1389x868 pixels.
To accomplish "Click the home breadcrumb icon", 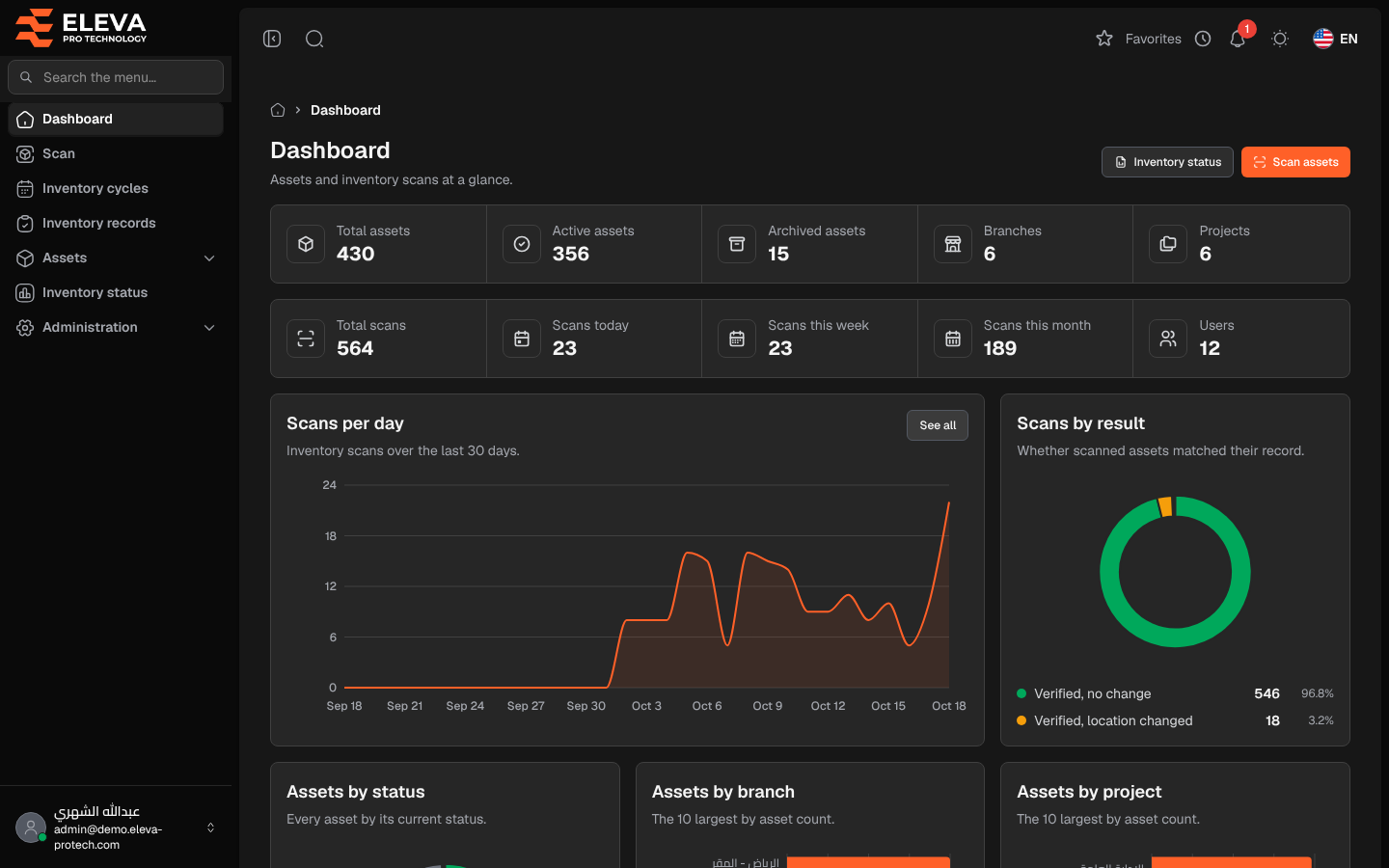I will tap(278, 110).
